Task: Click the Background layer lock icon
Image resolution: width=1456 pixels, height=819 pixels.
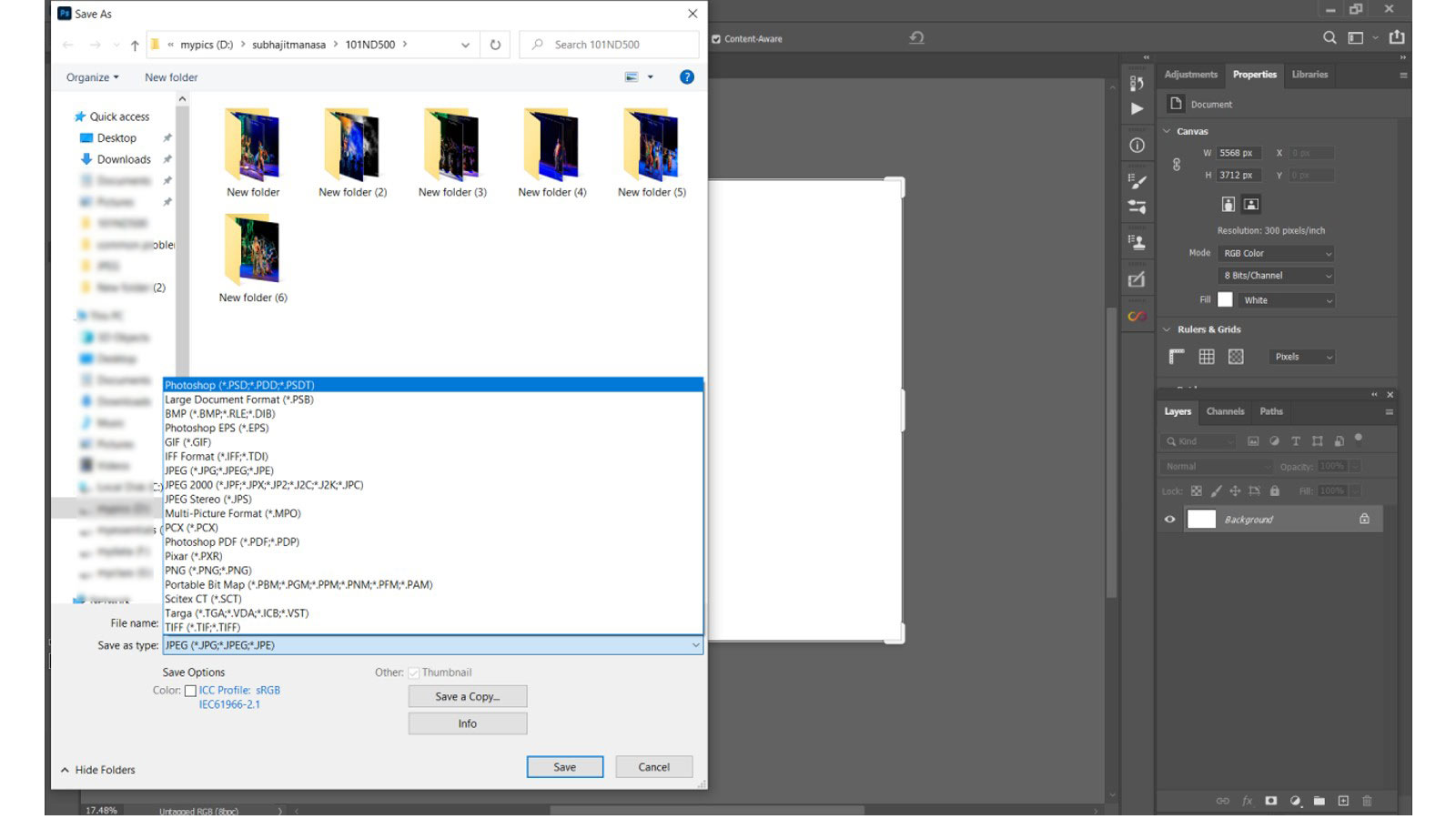Action: click(x=1364, y=519)
